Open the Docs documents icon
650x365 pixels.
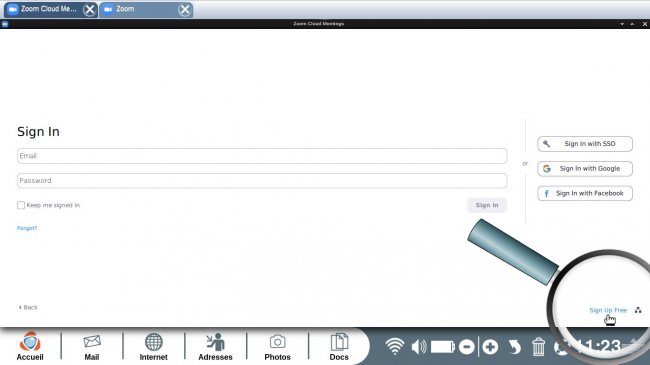click(x=339, y=346)
